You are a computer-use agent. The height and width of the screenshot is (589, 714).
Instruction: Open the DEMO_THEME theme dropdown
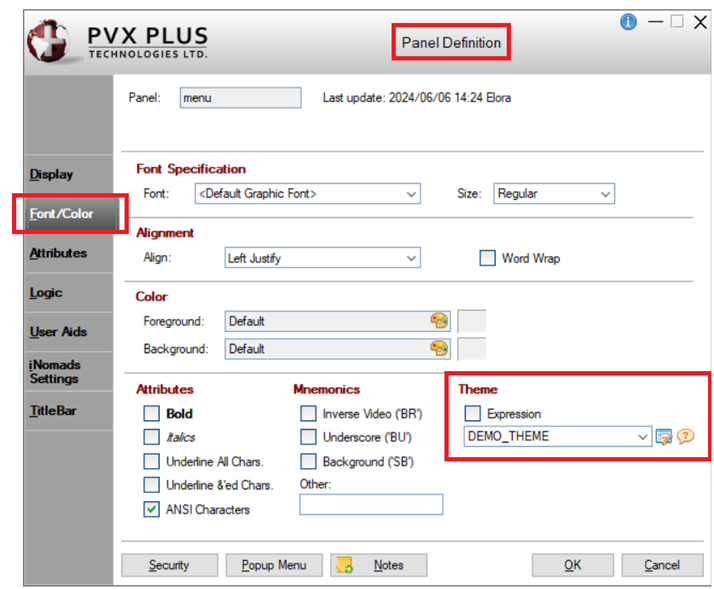(x=642, y=437)
